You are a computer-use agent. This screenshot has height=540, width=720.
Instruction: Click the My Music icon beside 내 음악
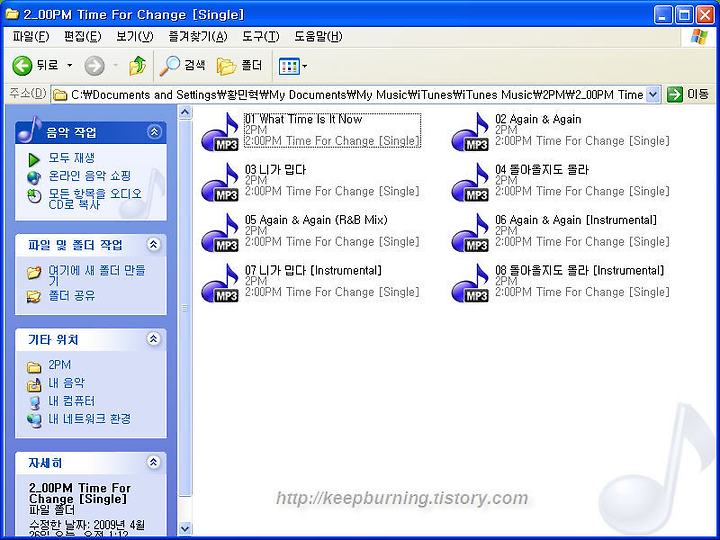[x=34, y=384]
